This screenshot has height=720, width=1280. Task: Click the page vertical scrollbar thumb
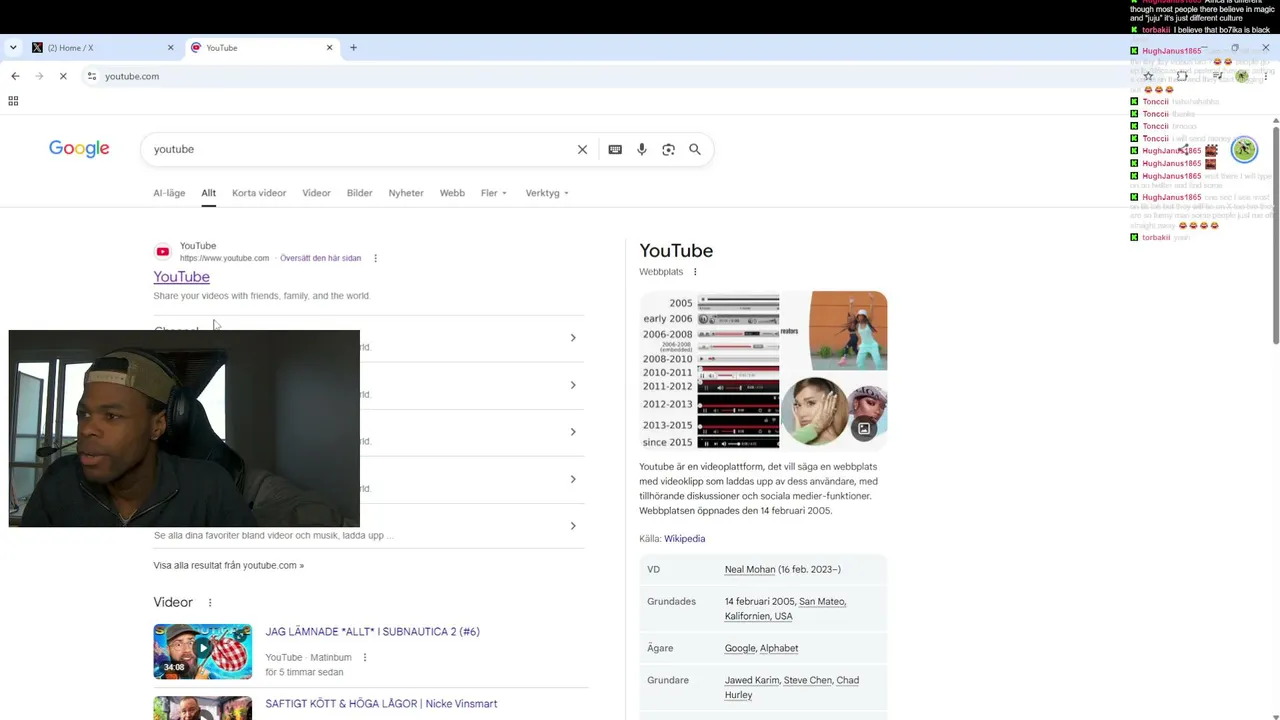(x=1275, y=235)
